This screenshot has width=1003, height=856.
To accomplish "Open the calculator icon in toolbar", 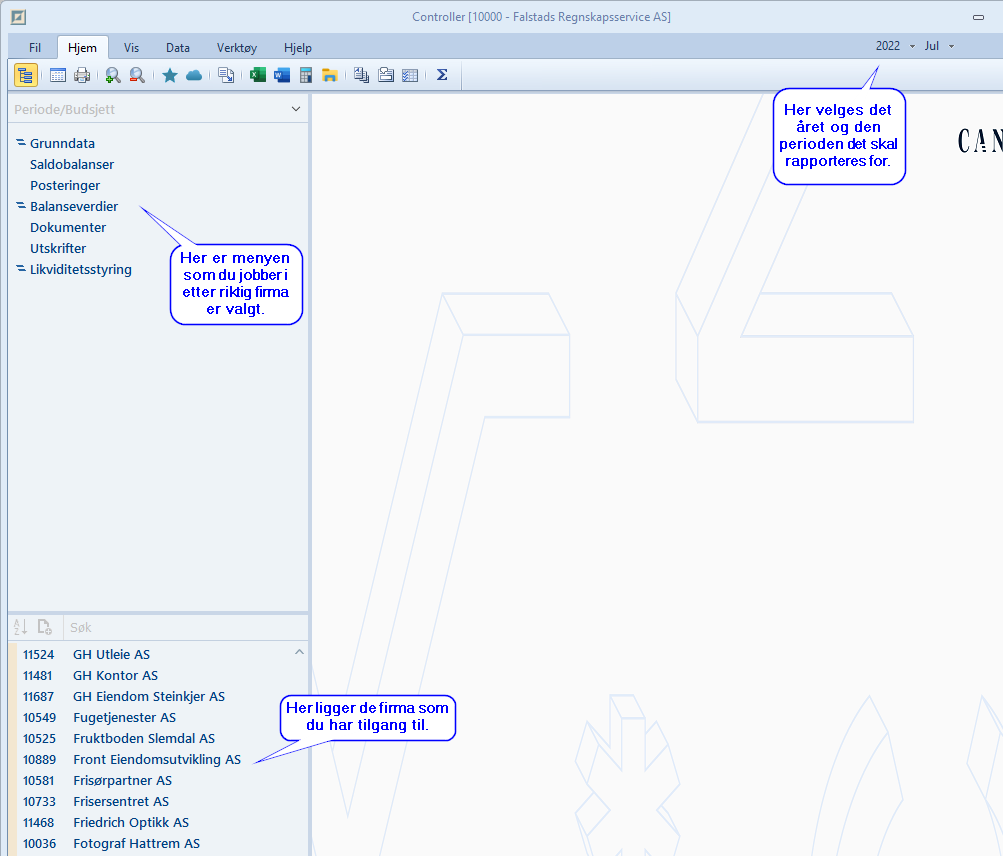I will click(306, 75).
